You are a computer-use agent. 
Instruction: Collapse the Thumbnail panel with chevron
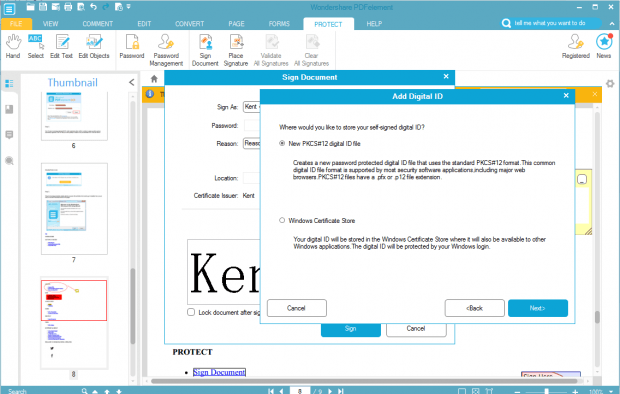click(132, 82)
